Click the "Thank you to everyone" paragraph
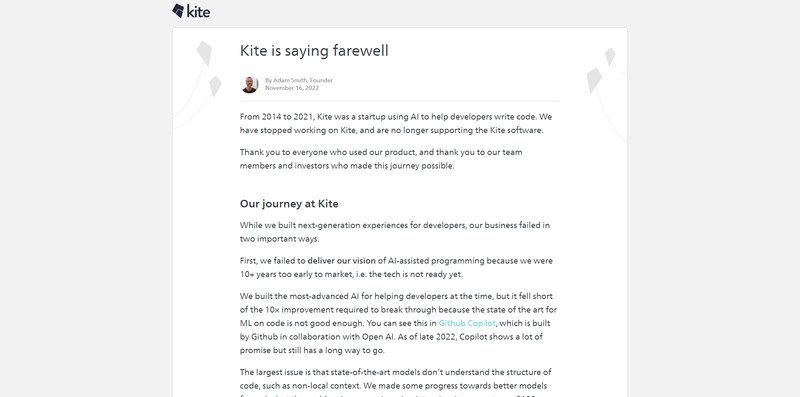 (x=381, y=159)
